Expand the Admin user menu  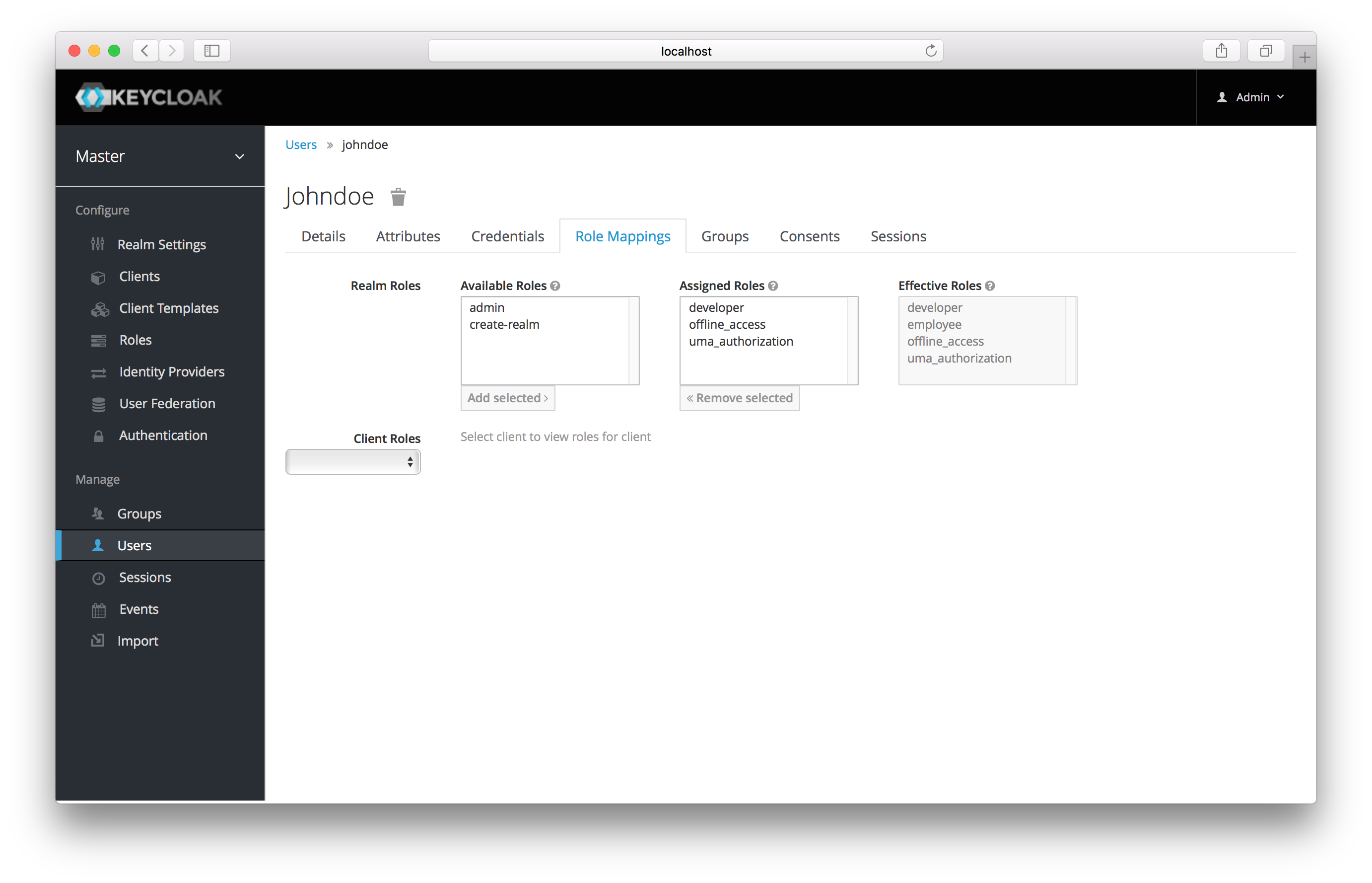1250,97
